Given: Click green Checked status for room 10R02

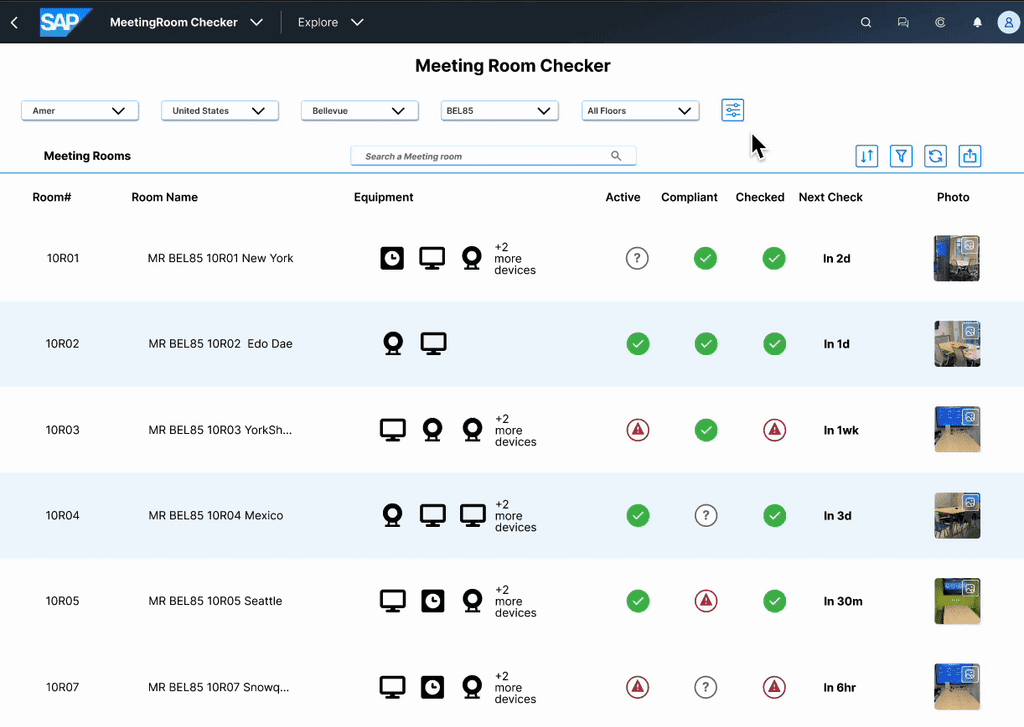Looking at the screenshot, I should (774, 344).
